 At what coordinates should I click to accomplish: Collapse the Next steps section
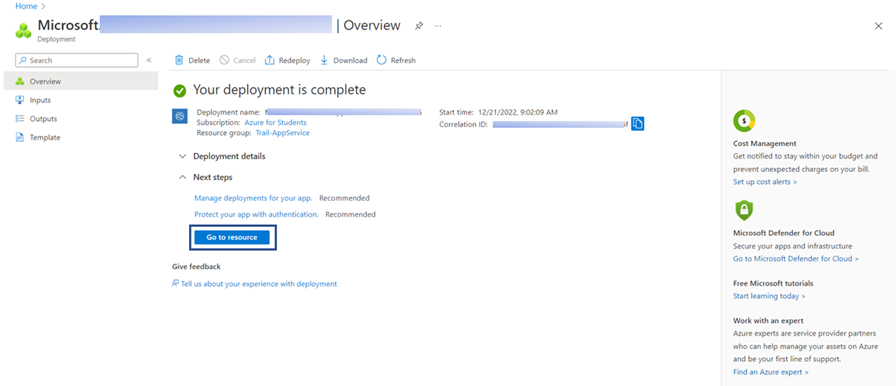click(206, 177)
